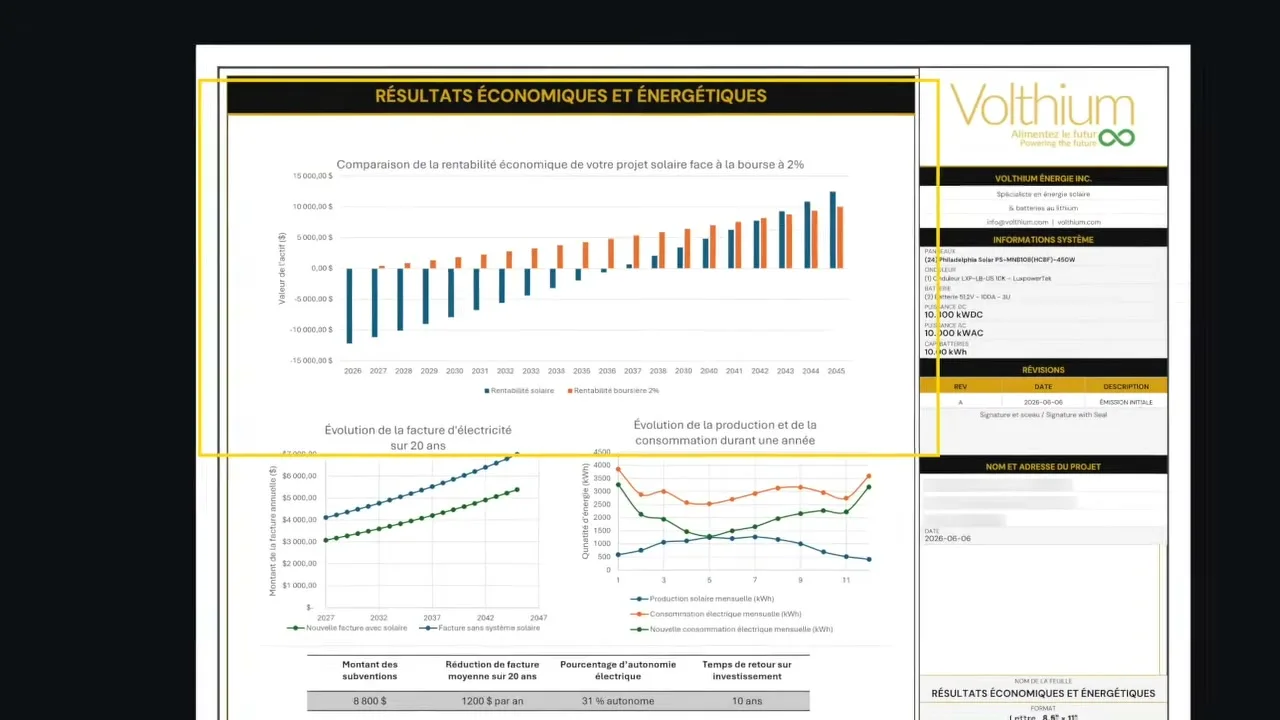Click the 'DESCRIPTION' revisions column header
This screenshot has width=1280, height=720.
click(x=1126, y=386)
